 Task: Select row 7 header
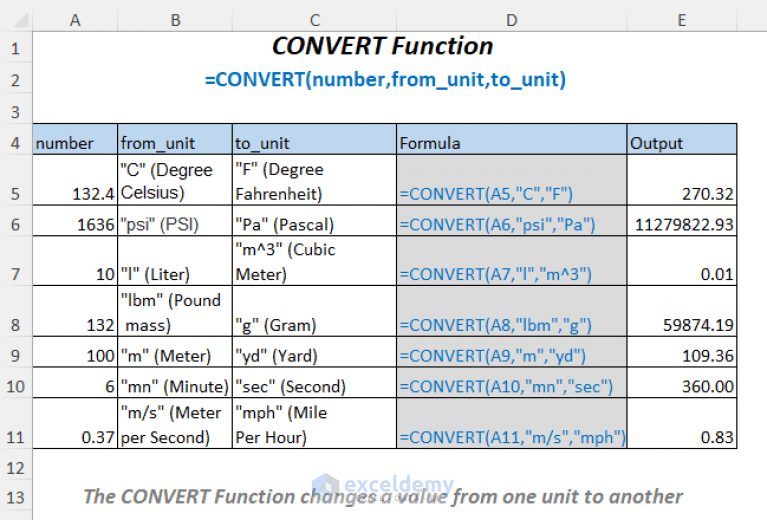coord(16,261)
